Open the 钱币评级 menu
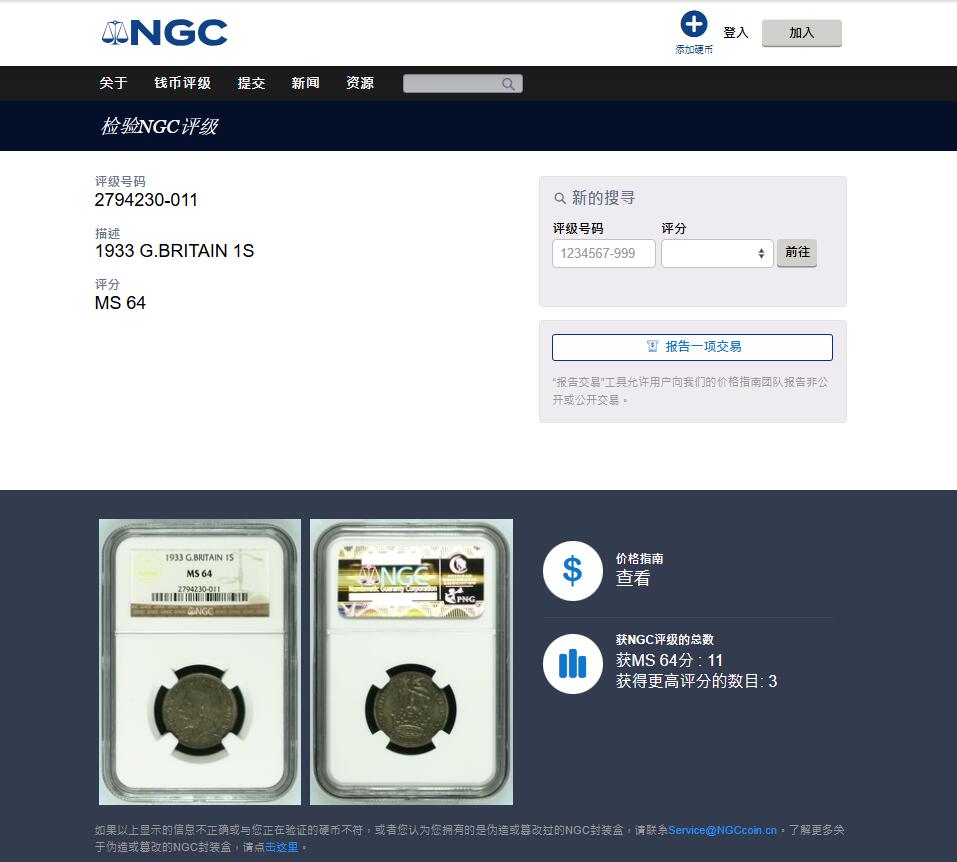The width and height of the screenshot is (957, 862). pyautogui.click(x=182, y=83)
